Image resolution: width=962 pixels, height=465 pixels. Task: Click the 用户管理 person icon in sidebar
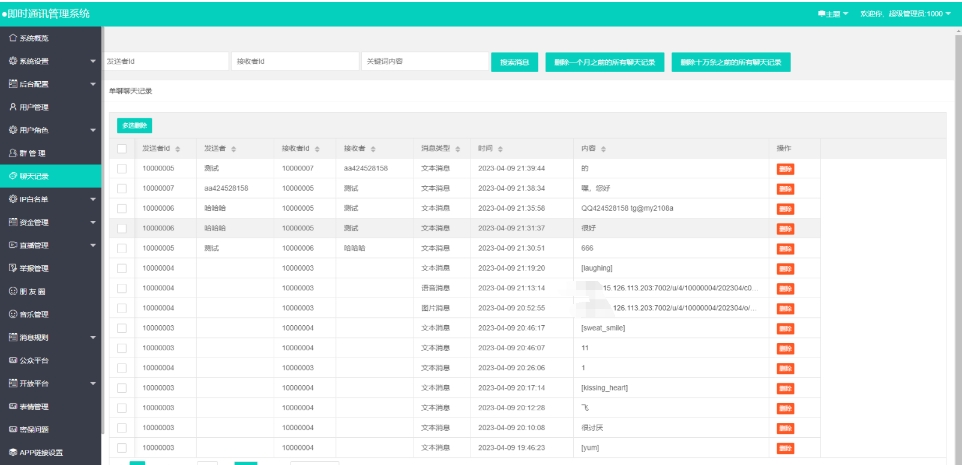click(13, 107)
